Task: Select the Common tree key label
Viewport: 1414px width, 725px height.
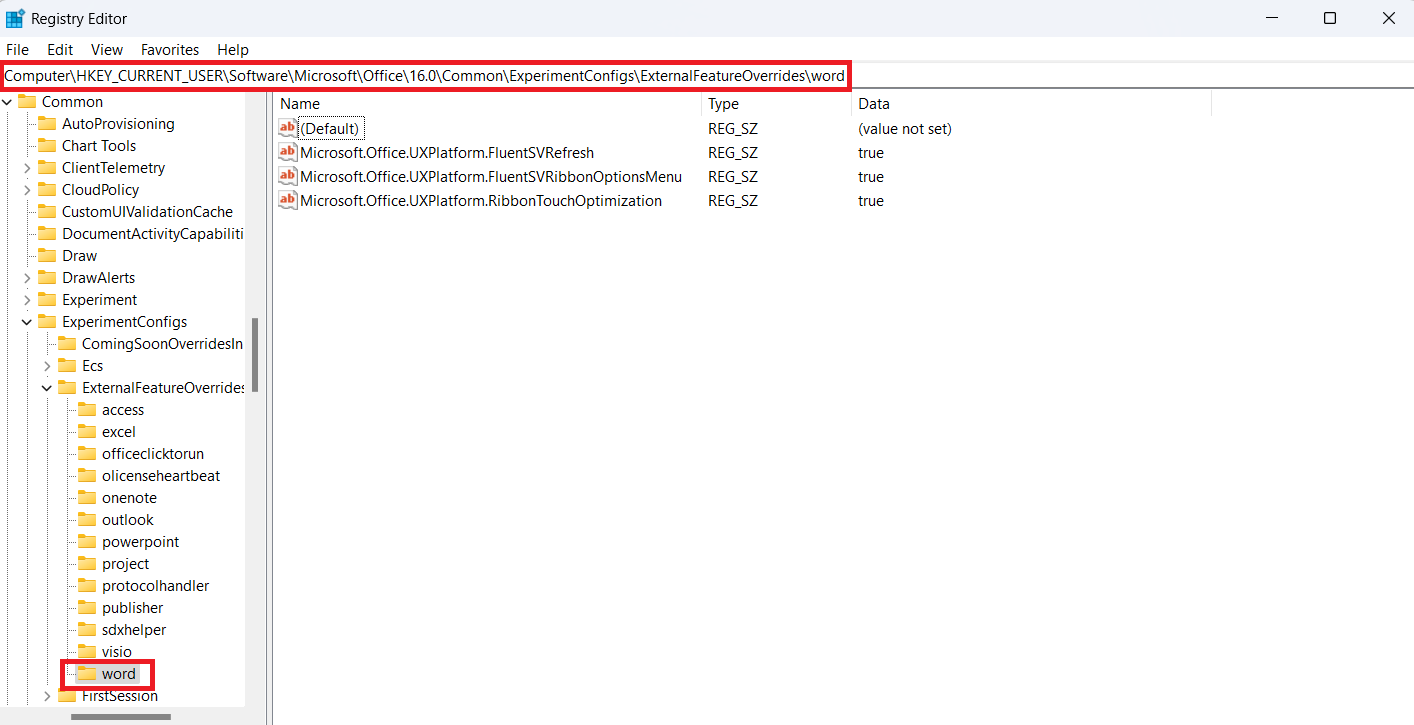Action: pyautogui.click(x=72, y=102)
